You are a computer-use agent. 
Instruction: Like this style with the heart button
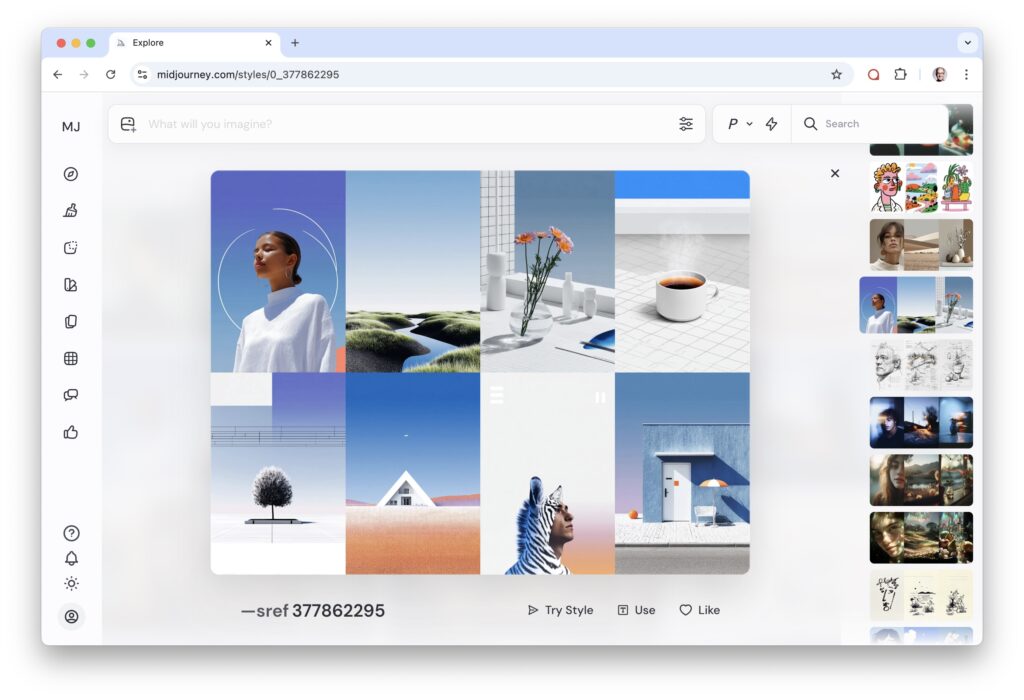point(699,610)
